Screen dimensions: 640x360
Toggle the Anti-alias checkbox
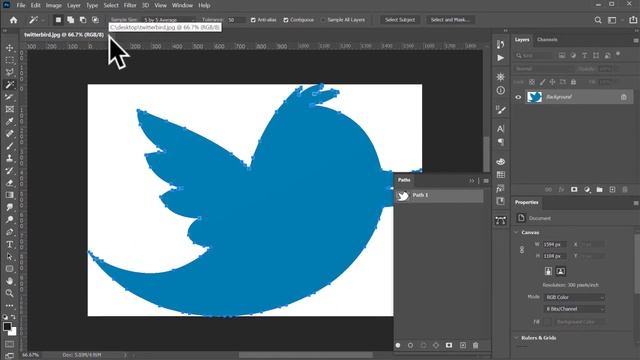coord(253,20)
